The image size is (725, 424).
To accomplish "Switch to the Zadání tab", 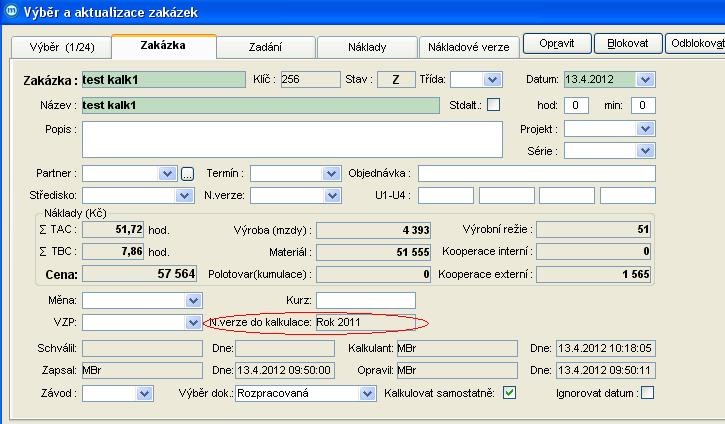I will (265, 47).
